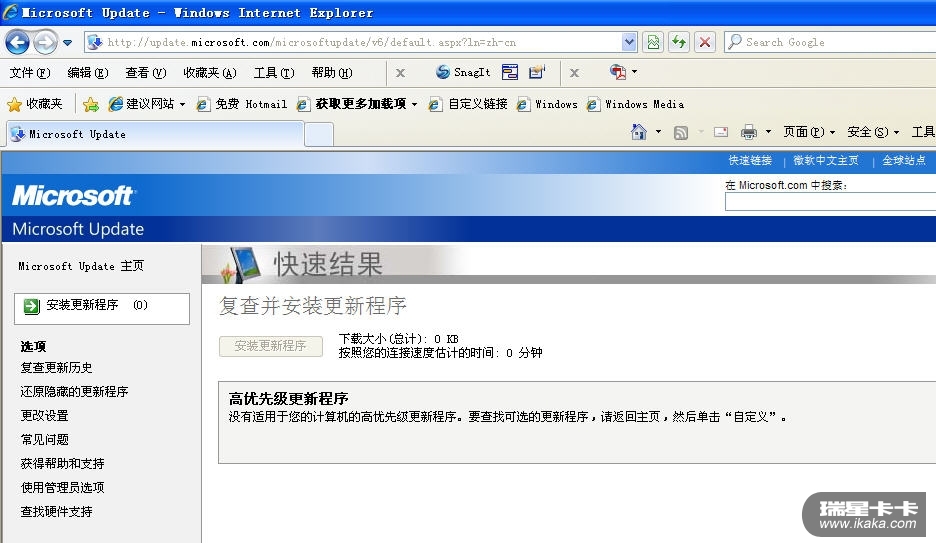Open the Windows favorite link
The width and height of the screenshot is (936, 543).
point(547,104)
